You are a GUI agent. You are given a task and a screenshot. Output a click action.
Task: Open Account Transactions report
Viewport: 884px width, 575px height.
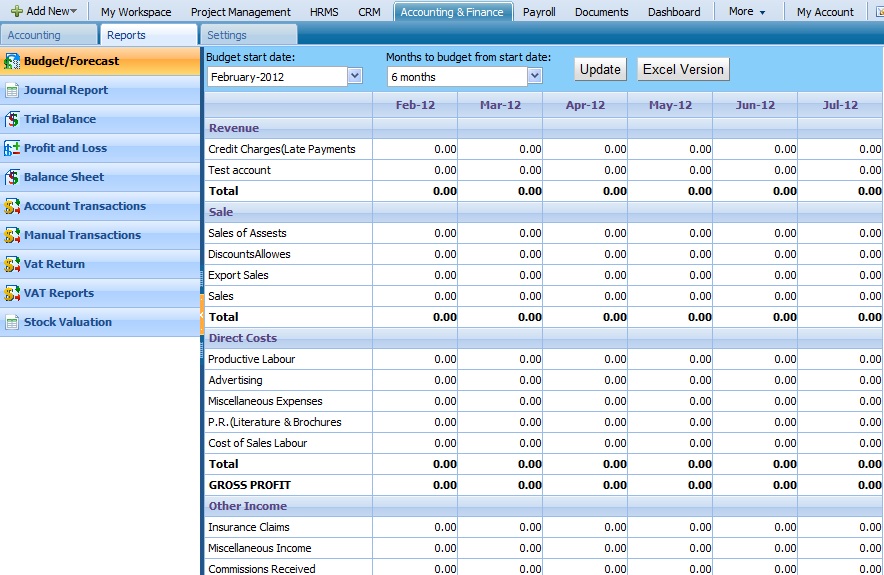click(85, 206)
